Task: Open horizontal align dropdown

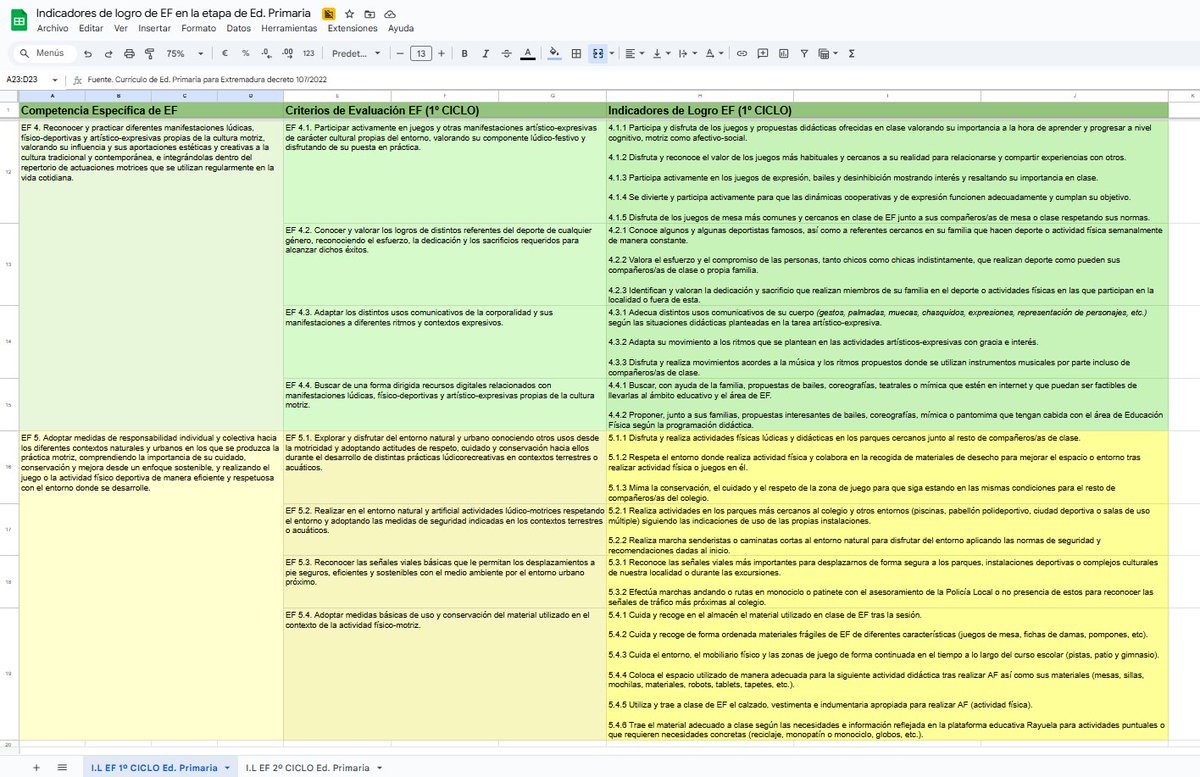Action: point(635,53)
